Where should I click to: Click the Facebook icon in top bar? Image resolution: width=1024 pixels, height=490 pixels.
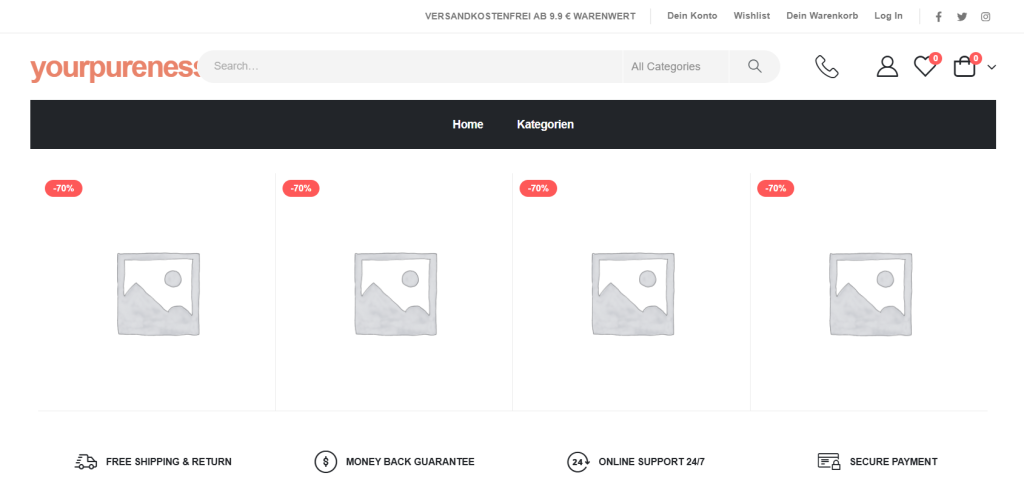(x=938, y=16)
